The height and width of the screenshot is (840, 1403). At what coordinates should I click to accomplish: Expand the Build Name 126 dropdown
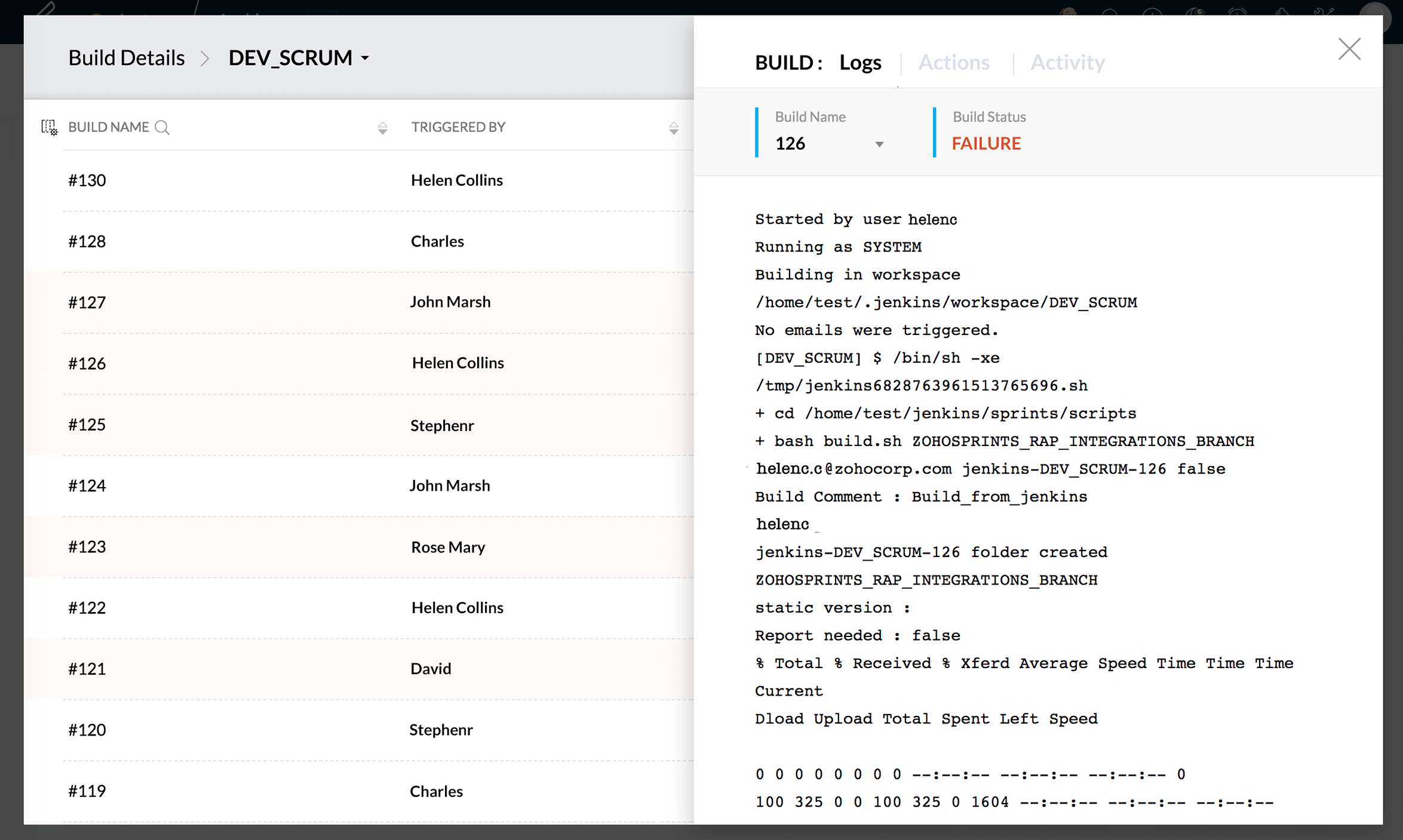[x=879, y=144]
